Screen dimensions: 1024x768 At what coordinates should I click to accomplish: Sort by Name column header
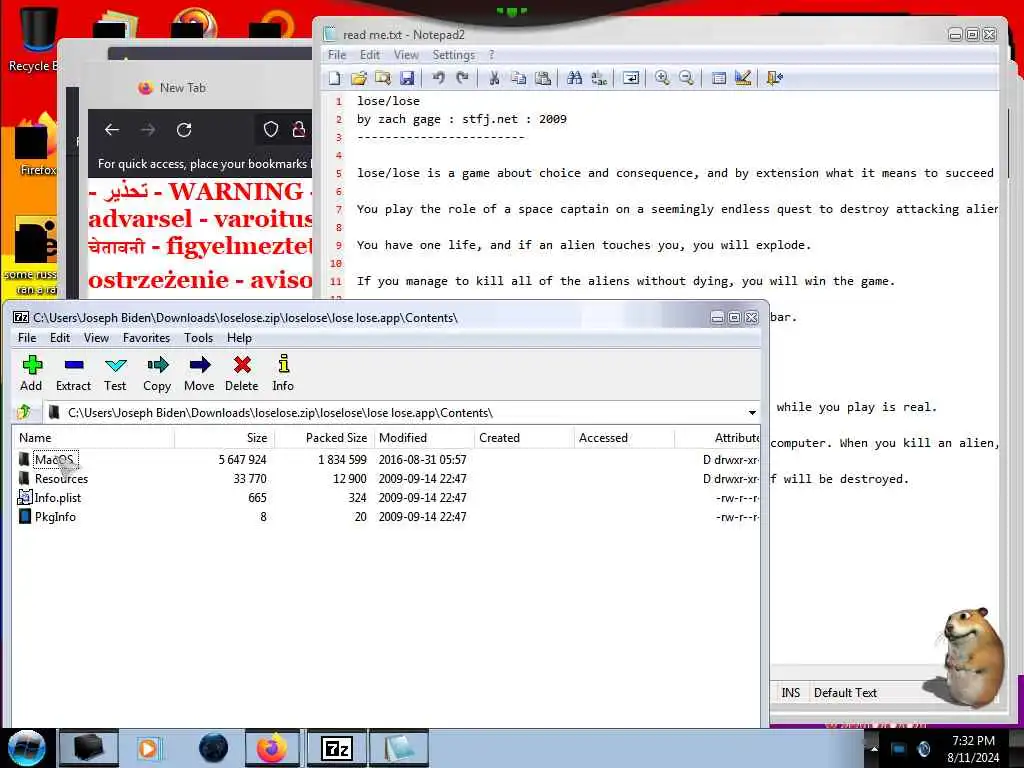(93, 438)
